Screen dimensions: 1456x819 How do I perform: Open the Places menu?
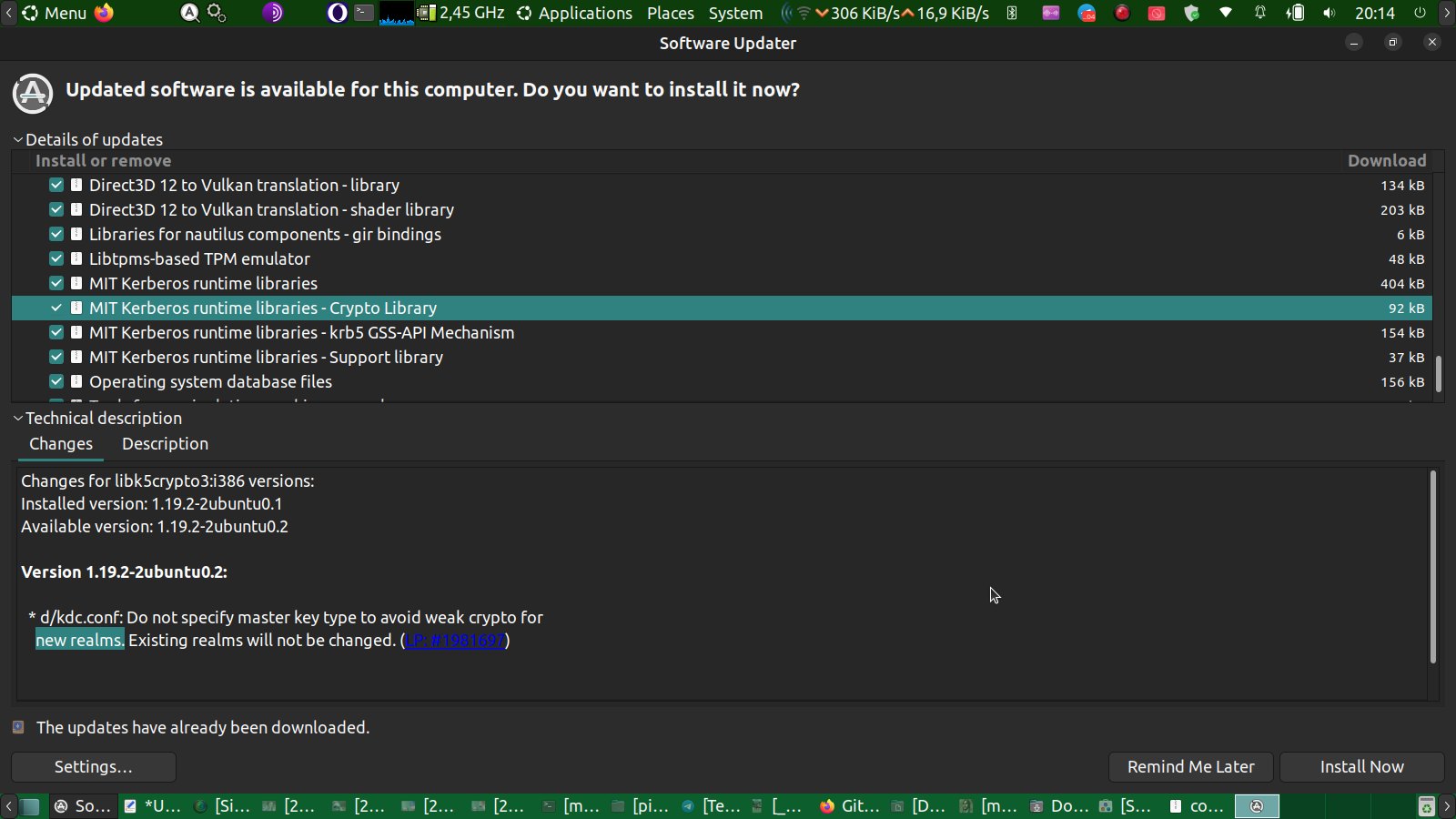[671, 13]
